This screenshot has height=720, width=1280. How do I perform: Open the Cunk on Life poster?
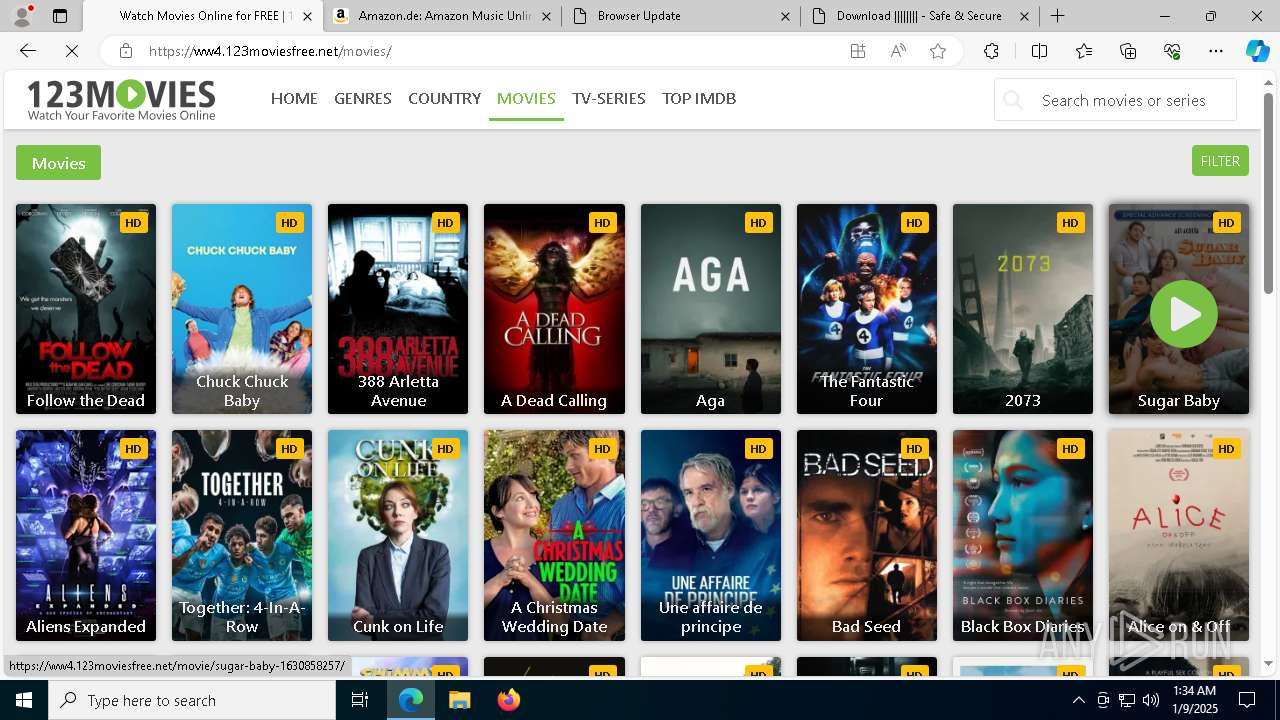click(398, 535)
